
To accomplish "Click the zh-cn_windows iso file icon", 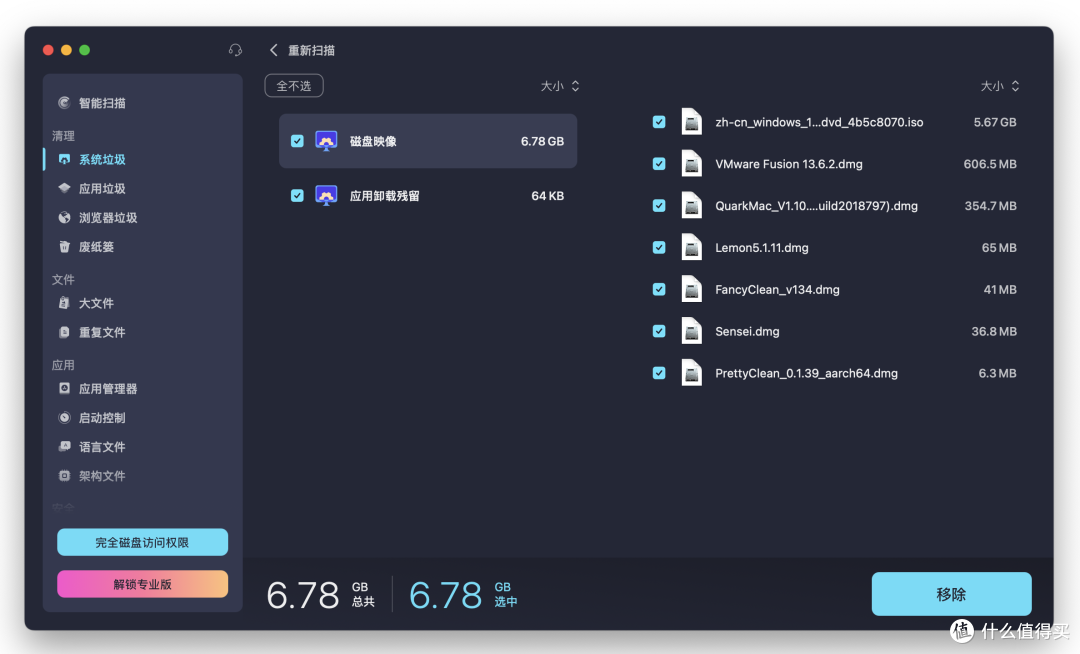I will click(x=692, y=122).
